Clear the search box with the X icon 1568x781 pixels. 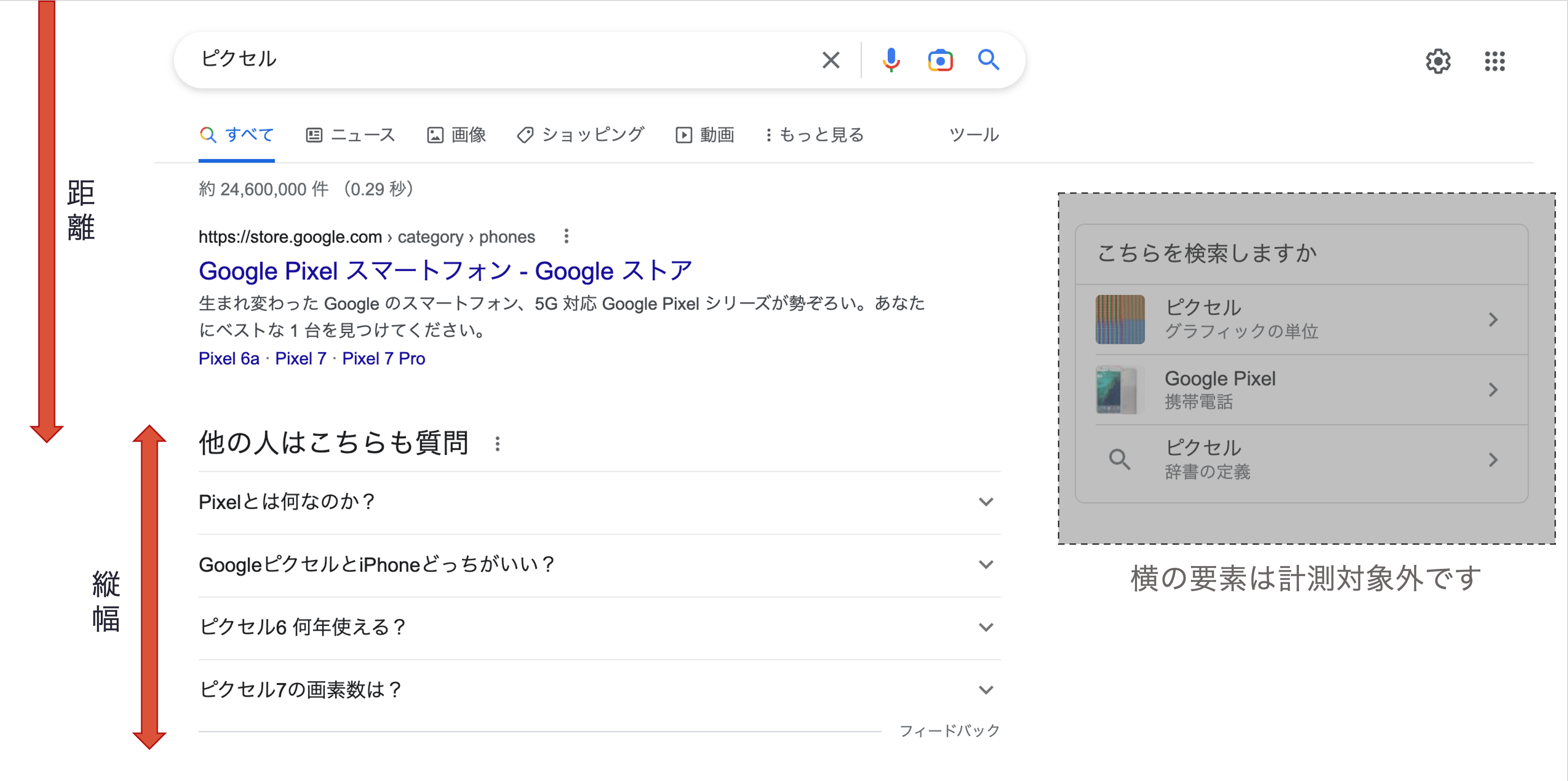pos(831,60)
